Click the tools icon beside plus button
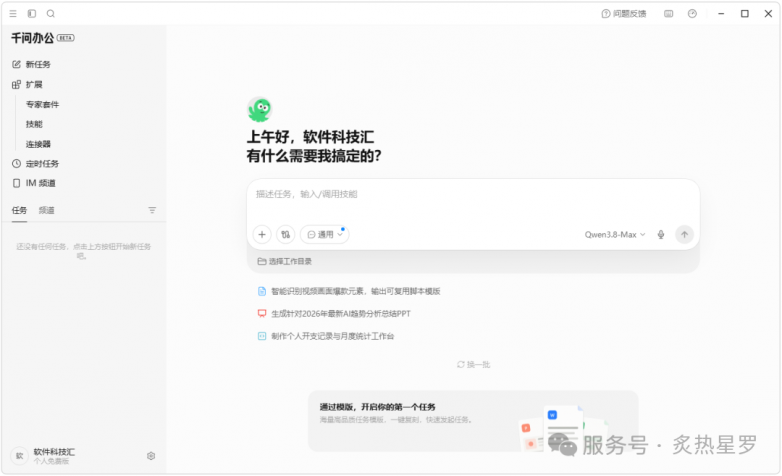Screen dimensions: 782x476 (286, 235)
